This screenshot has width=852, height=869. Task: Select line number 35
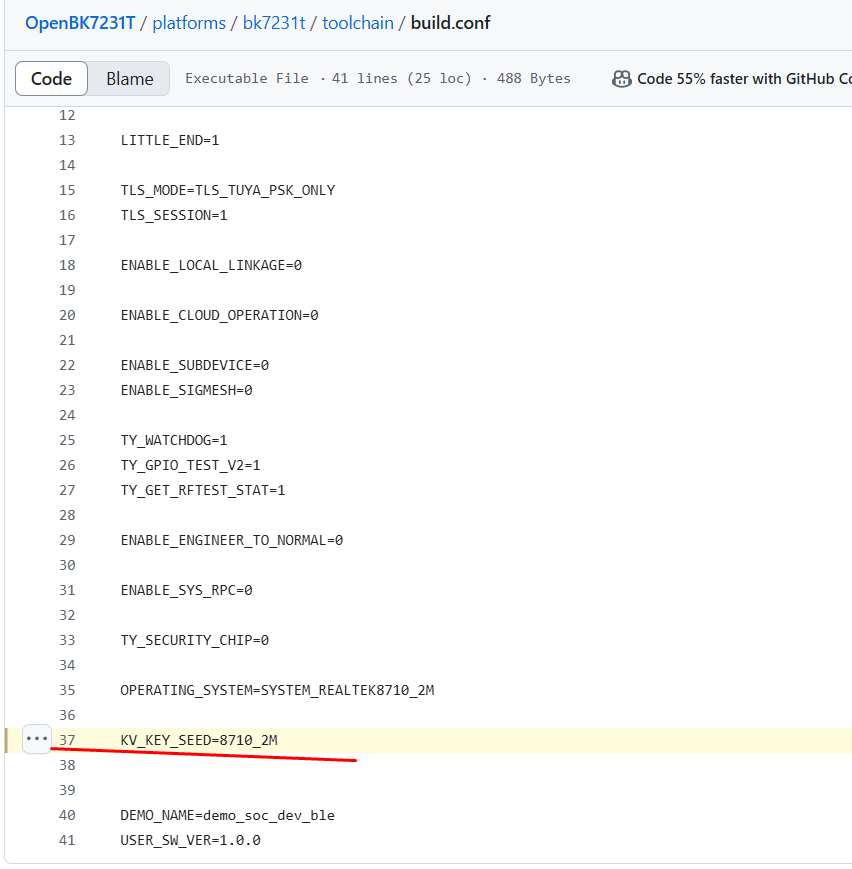tap(67, 690)
